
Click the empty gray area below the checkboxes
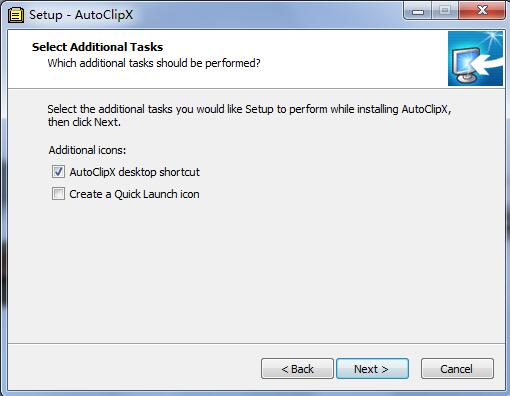(257, 270)
